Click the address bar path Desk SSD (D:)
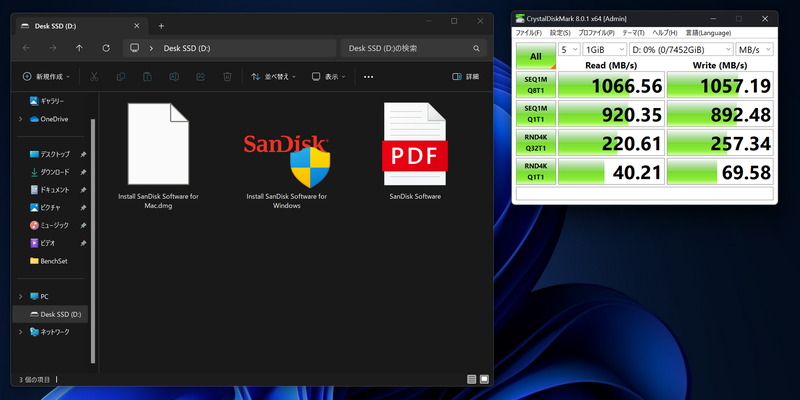 (187, 48)
